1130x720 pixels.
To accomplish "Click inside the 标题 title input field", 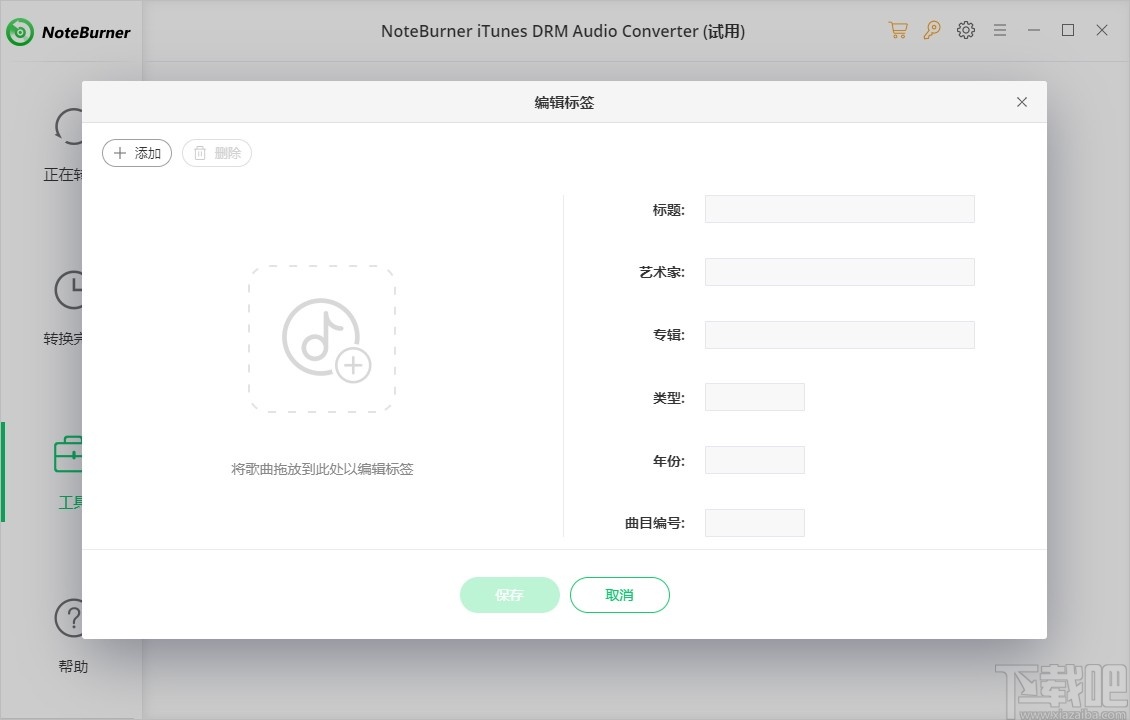I will pos(839,208).
